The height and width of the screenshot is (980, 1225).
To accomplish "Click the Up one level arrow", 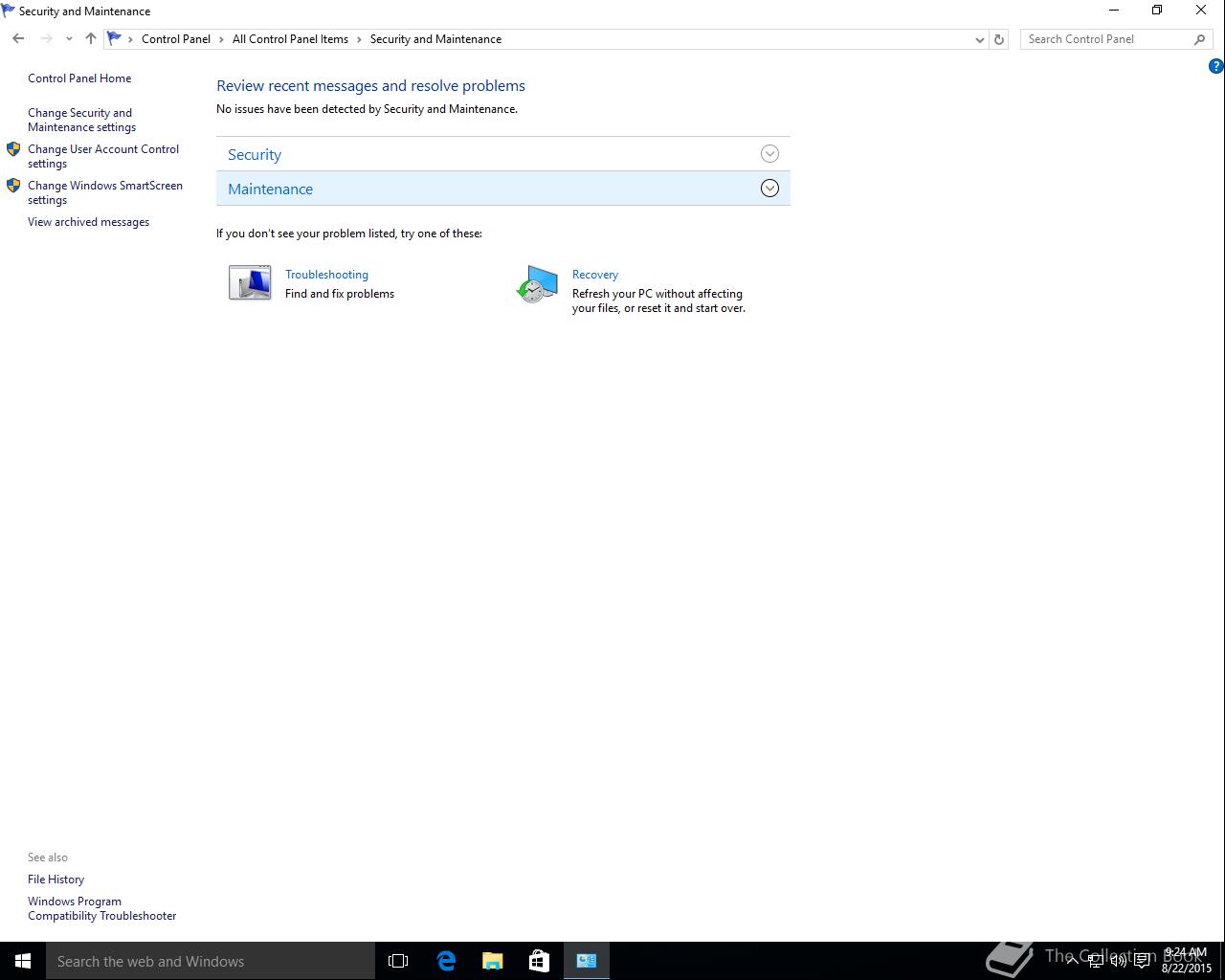I will [91, 39].
